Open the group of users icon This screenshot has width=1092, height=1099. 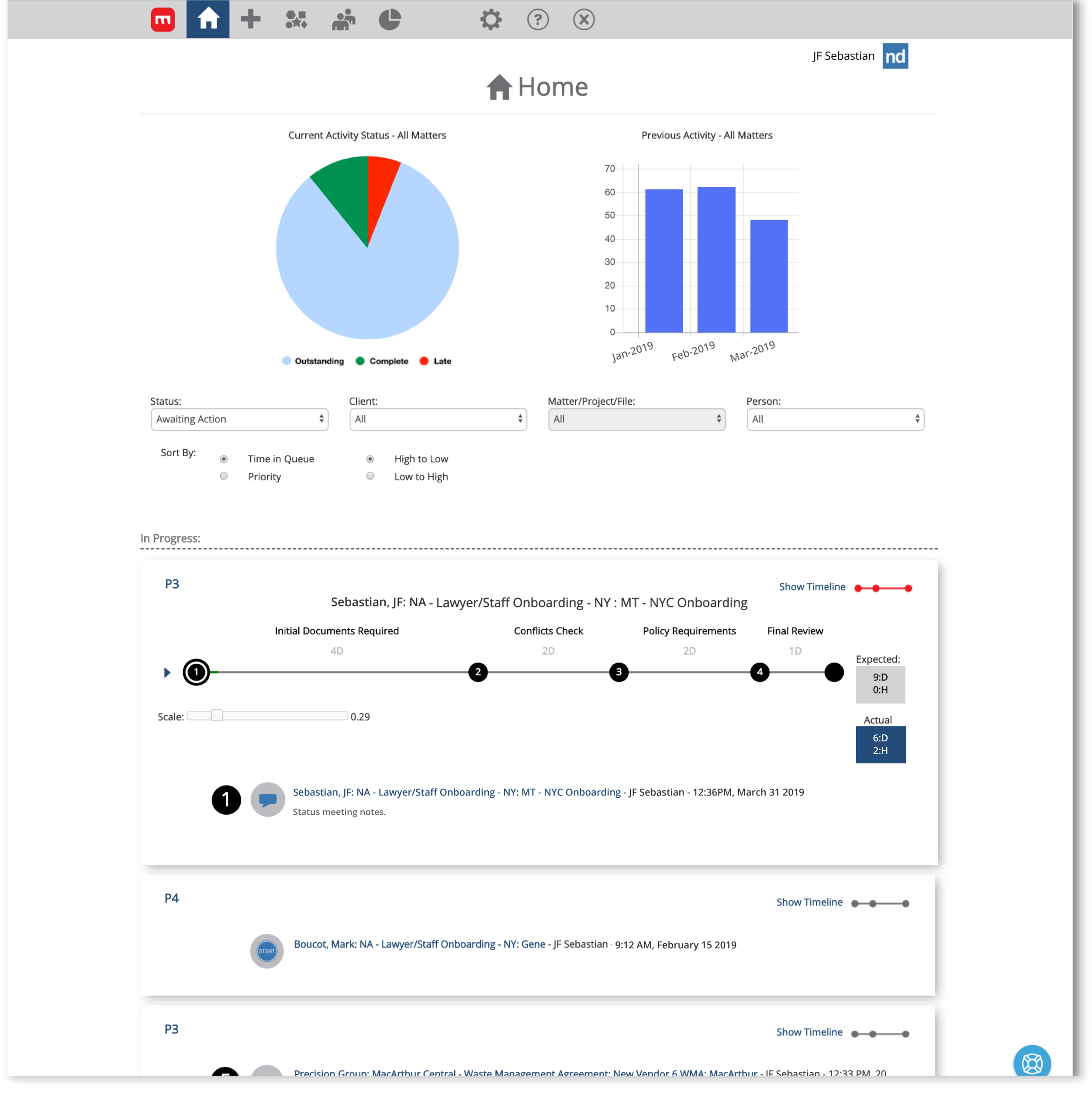point(344,20)
